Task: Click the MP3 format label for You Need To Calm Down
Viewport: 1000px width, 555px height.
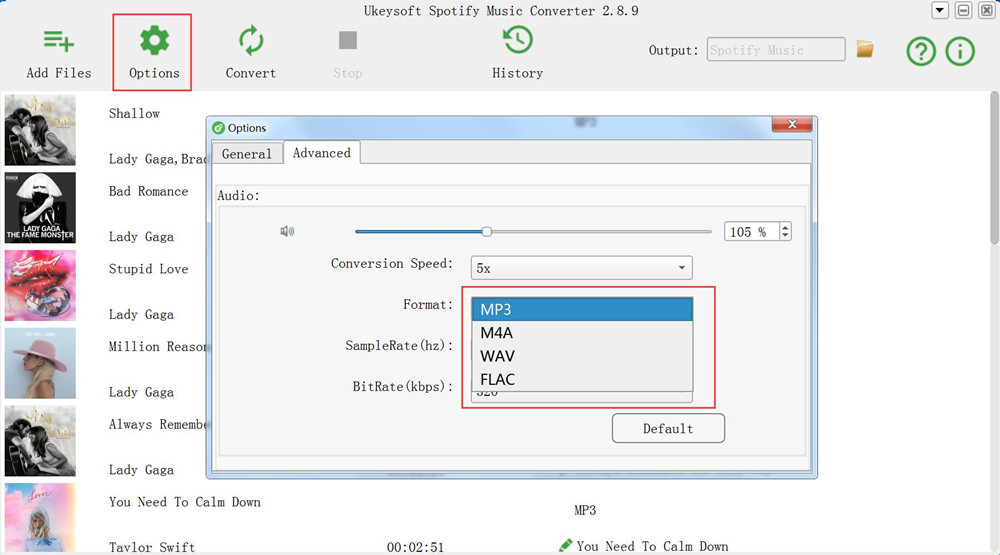Action: tap(585, 510)
